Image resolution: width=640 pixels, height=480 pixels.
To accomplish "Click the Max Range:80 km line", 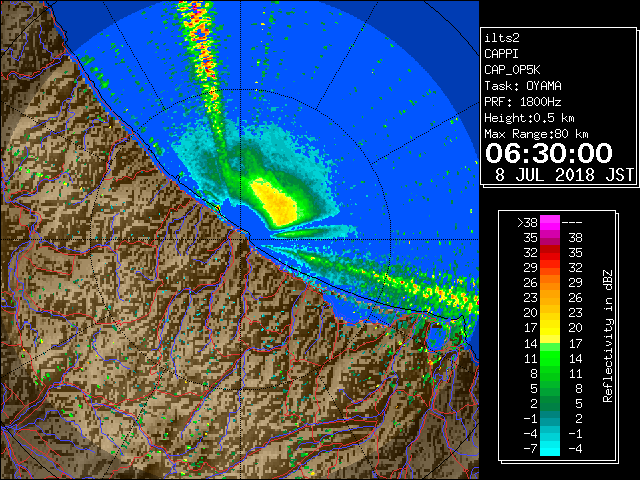I will (x=536, y=134).
